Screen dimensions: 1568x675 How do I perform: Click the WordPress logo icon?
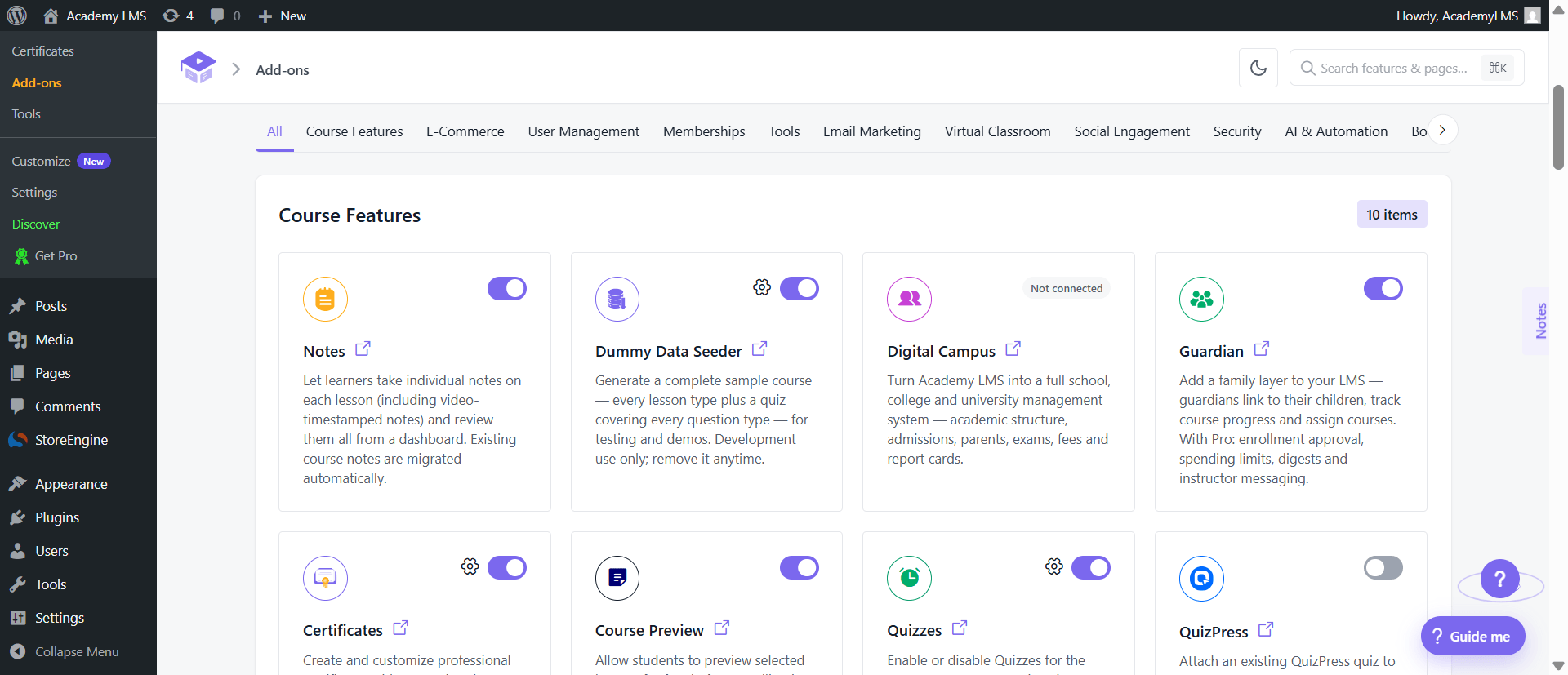coord(16,16)
